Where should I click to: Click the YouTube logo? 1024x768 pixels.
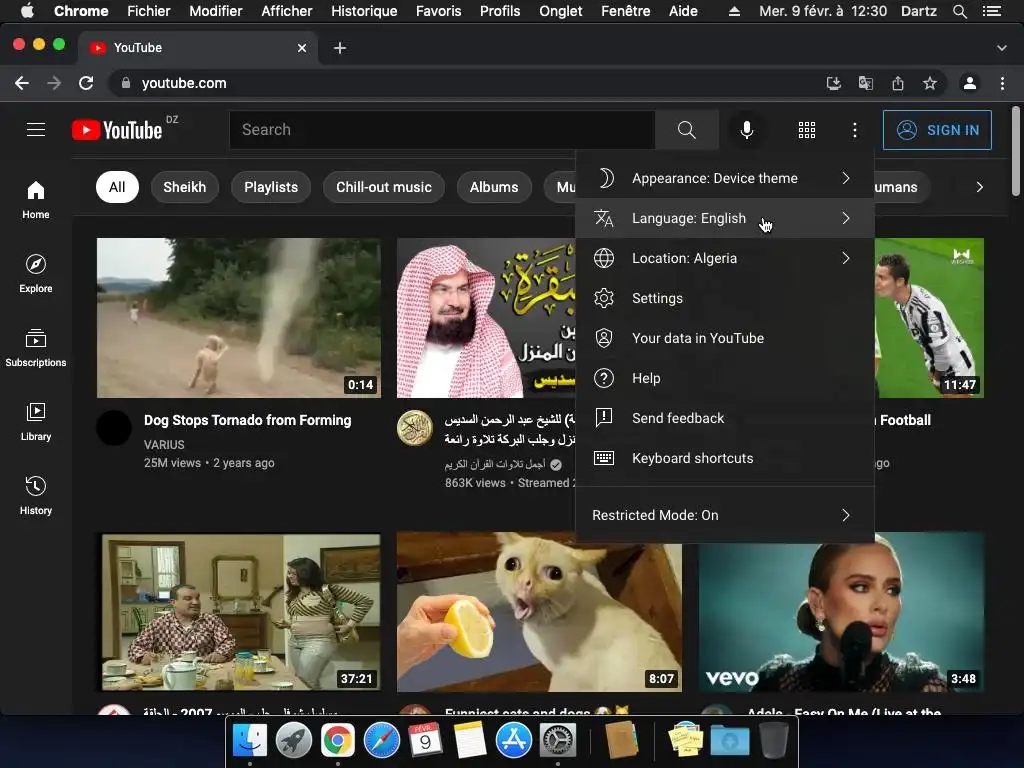118,130
